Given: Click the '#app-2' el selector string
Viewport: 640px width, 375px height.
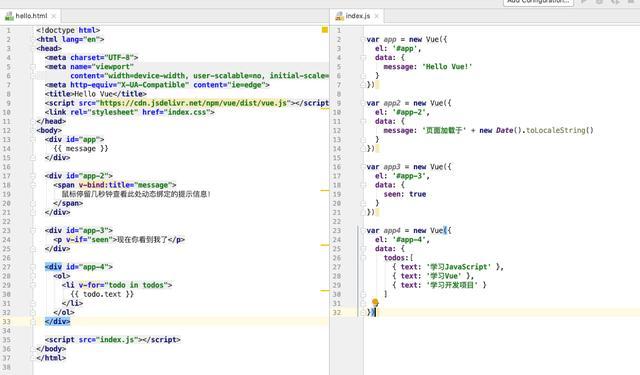Looking at the screenshot, I should (409, 112).
